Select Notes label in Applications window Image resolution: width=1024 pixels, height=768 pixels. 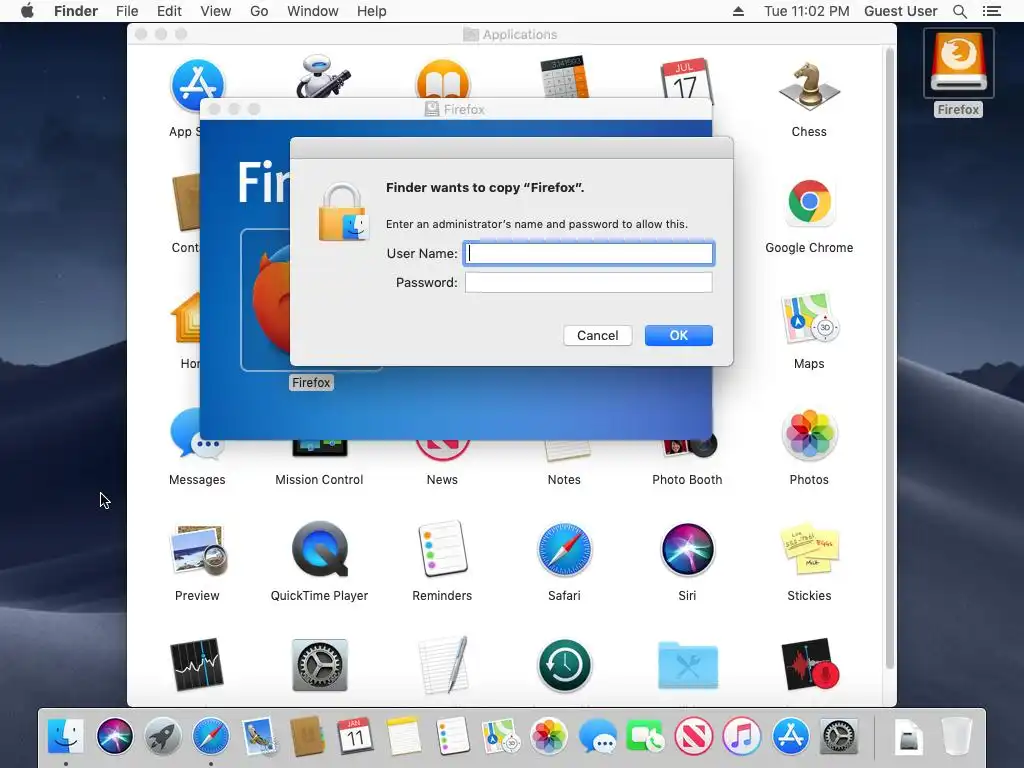coord(564,479)
